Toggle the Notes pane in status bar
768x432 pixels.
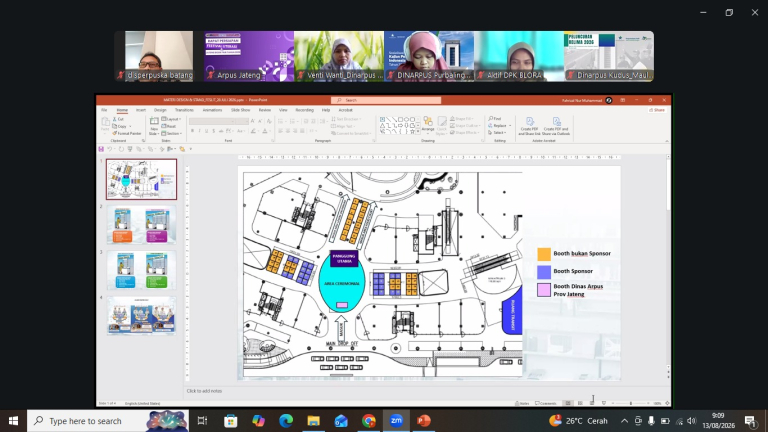[522, 403]
